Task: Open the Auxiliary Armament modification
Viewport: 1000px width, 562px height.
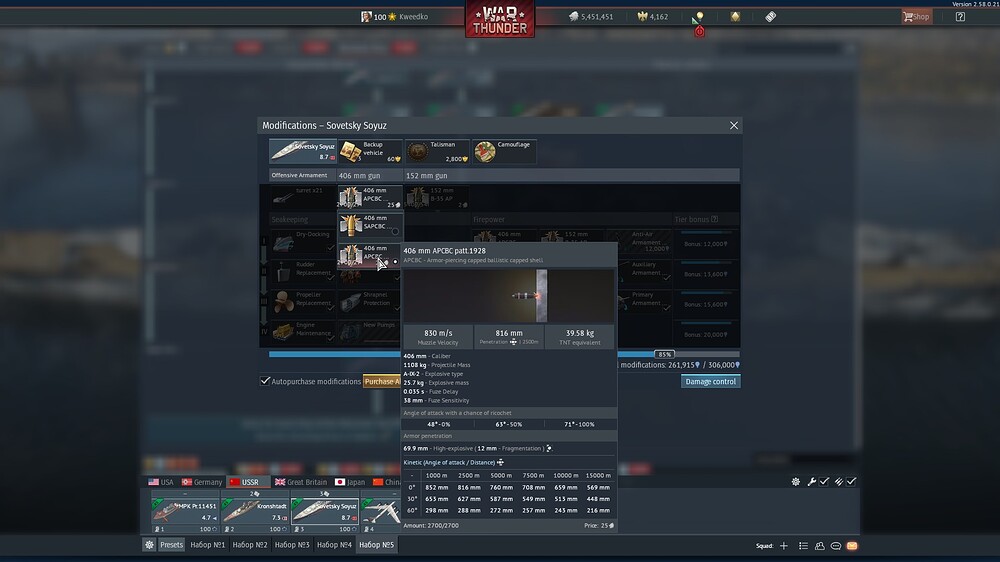Action: pos(645,272)
